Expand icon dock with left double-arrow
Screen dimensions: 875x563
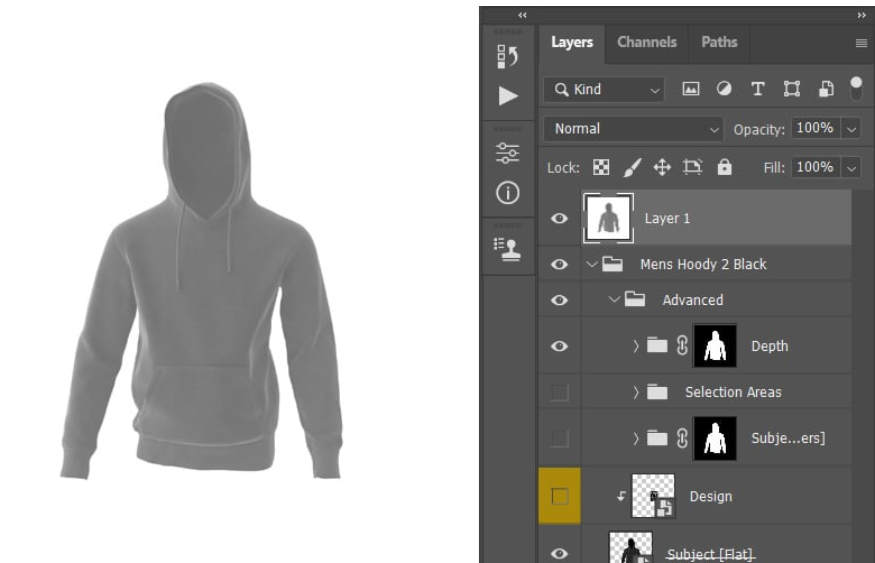(x=522, y=16)
